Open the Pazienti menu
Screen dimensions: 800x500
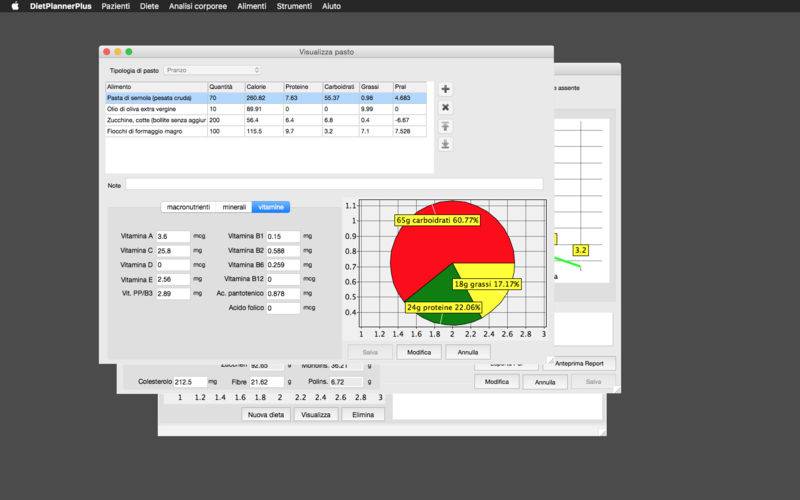point(116,6)
